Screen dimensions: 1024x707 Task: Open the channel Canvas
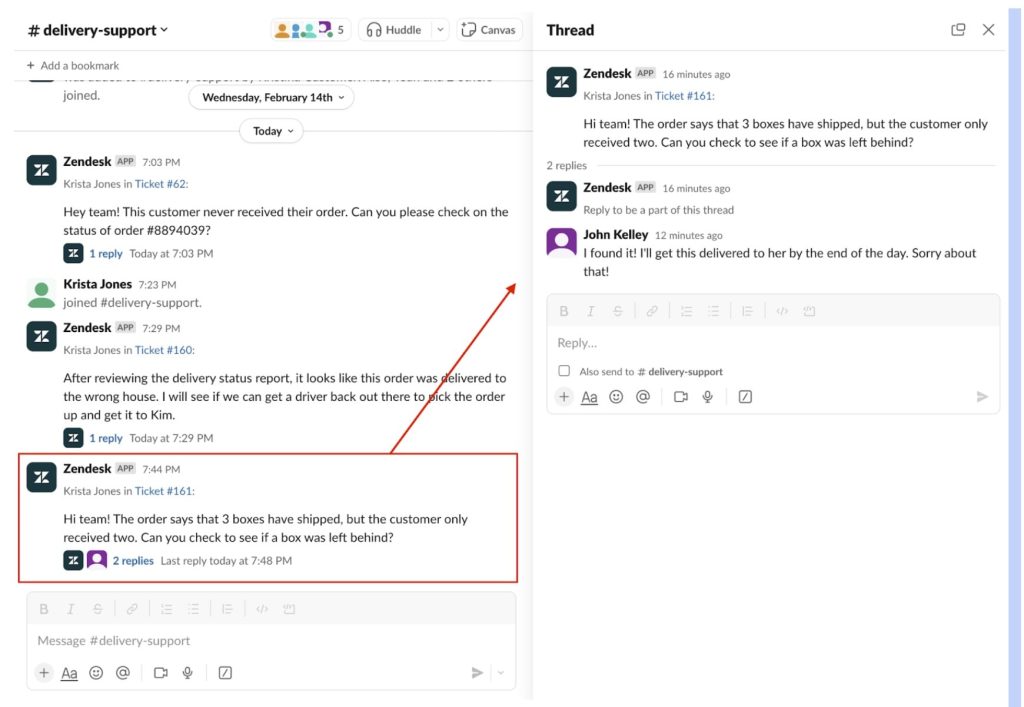coord(488,30)
